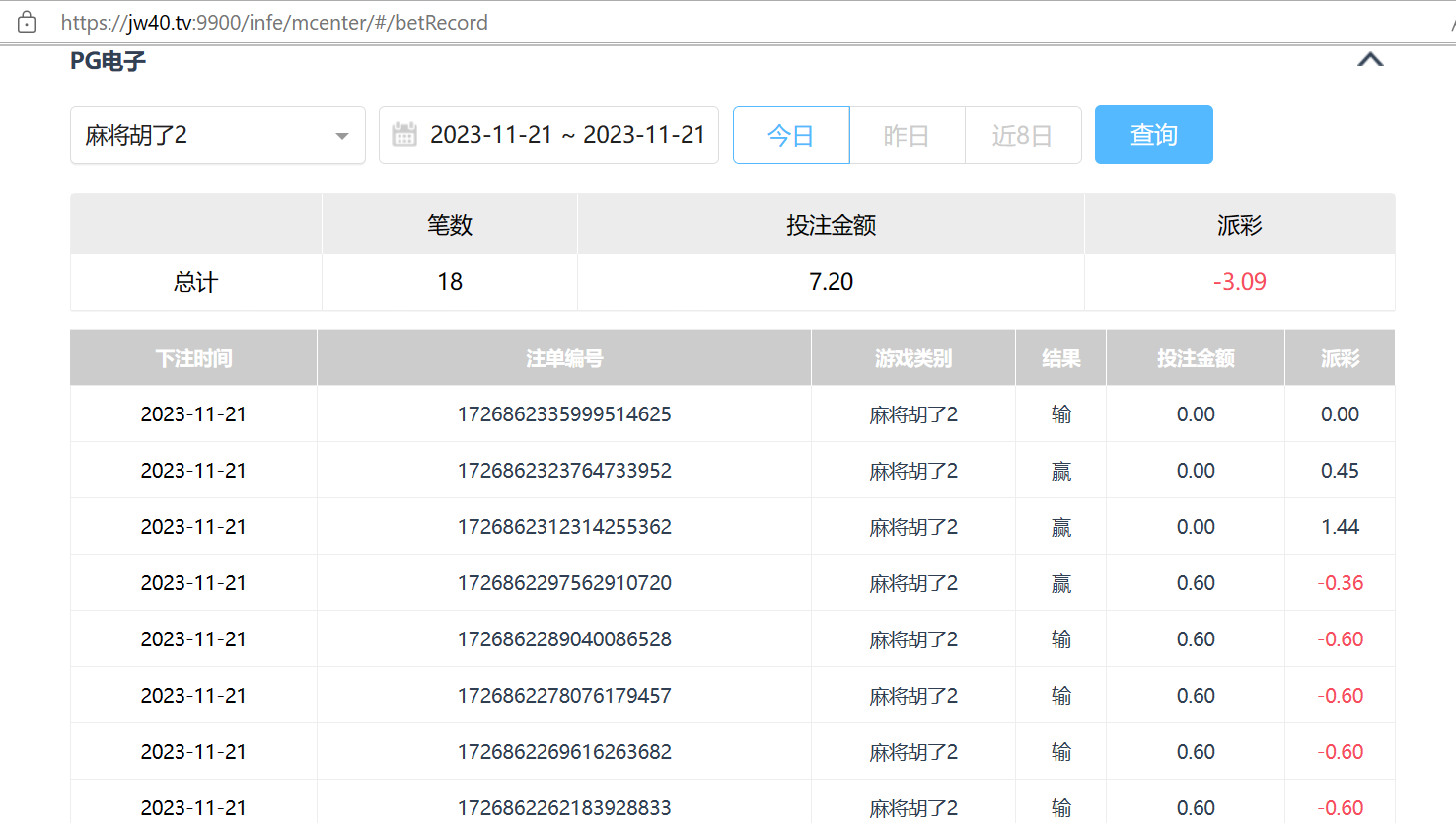Click bet number 1726862323764733952
1456x823 pixels.
point(564,471)
